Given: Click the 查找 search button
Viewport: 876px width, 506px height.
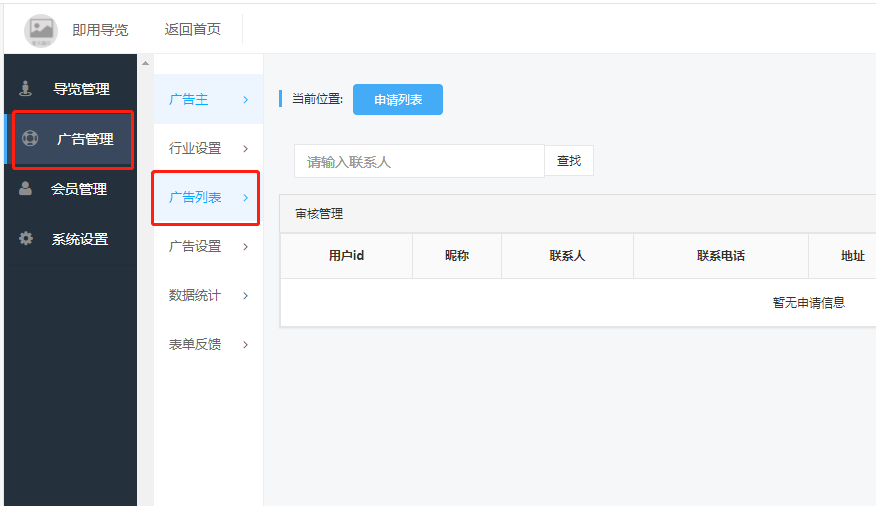Looking at the screenshot, I should pyautogui.click(x=569, y=161).
